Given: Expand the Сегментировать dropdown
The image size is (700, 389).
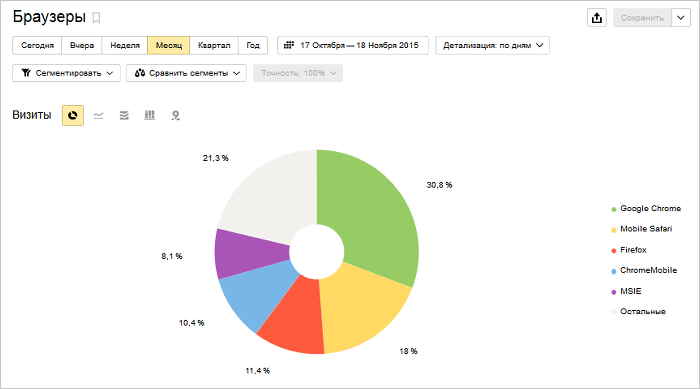Looking at the screenshot, I should 67,73.
